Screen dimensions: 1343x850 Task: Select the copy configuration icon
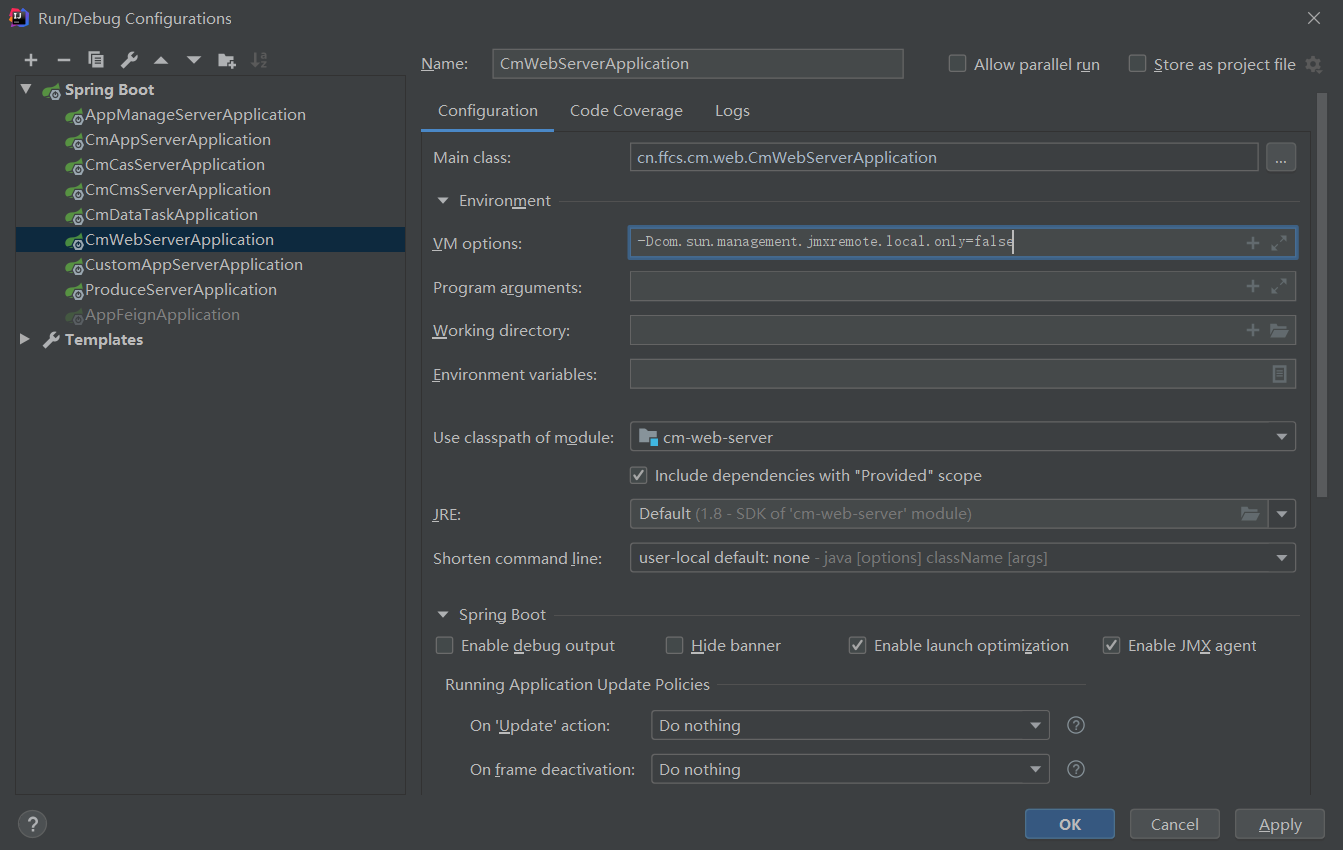(x=96, y=60)
